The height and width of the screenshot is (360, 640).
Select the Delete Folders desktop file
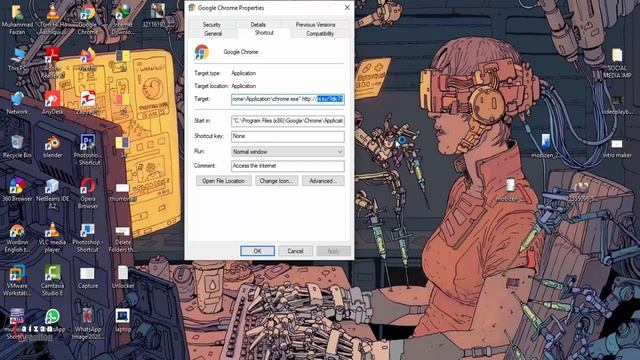point(122,239)
